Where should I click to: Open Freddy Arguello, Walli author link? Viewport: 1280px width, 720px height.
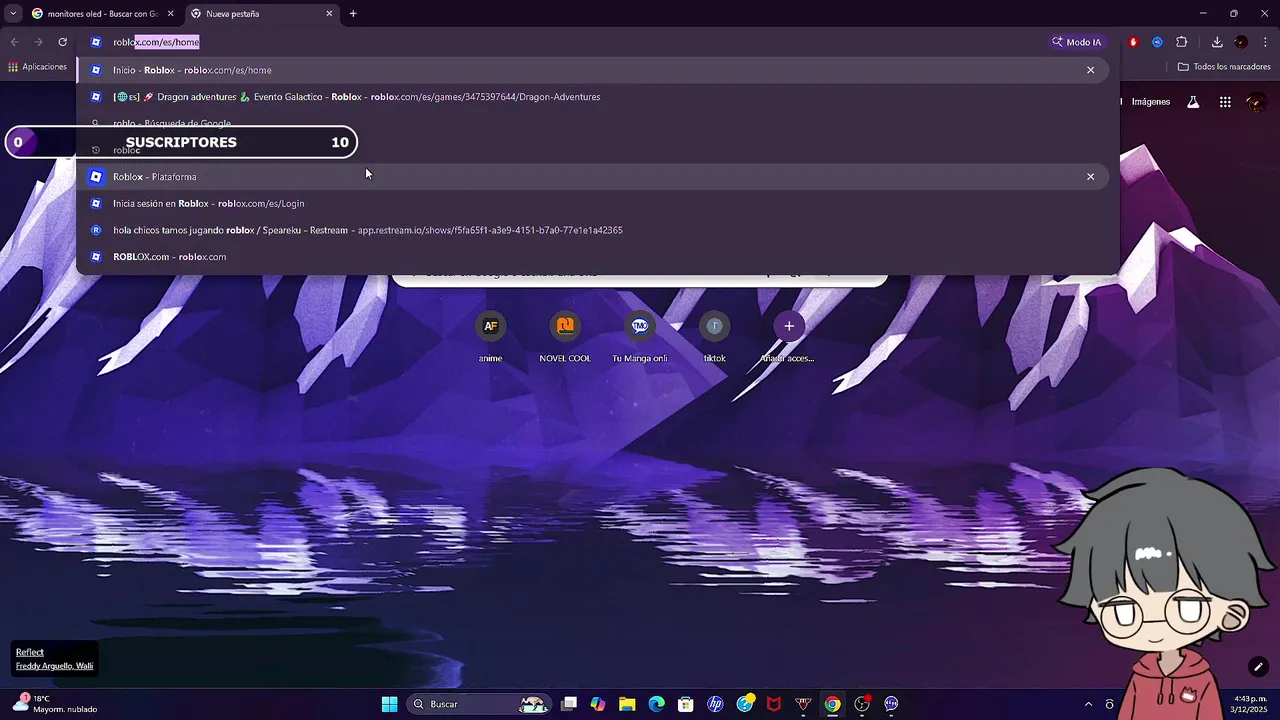[54, 666]
